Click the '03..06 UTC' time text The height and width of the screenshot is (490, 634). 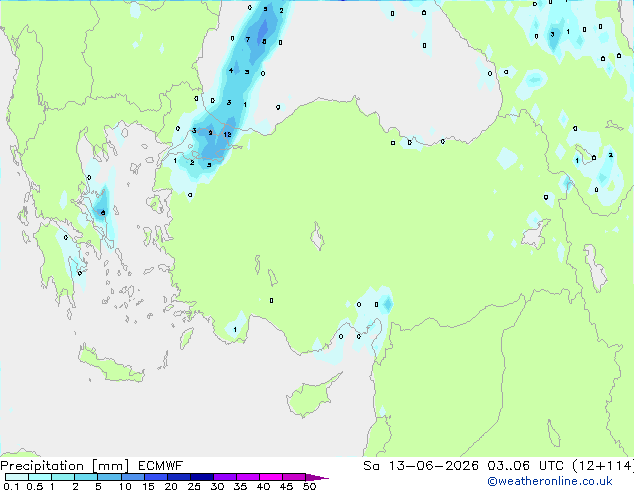[525, 466]
